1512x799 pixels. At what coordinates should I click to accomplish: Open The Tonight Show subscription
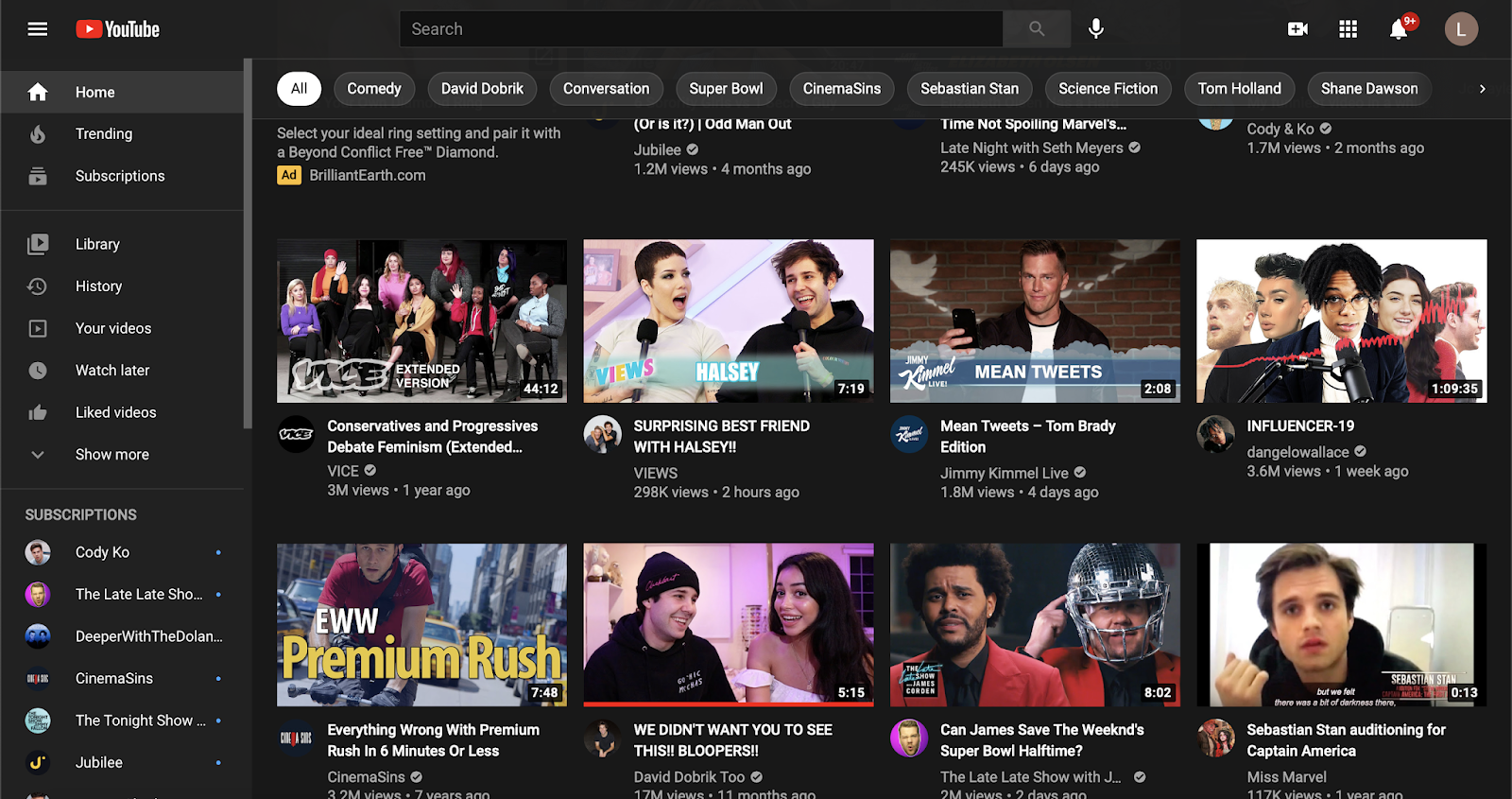(122, 721)
